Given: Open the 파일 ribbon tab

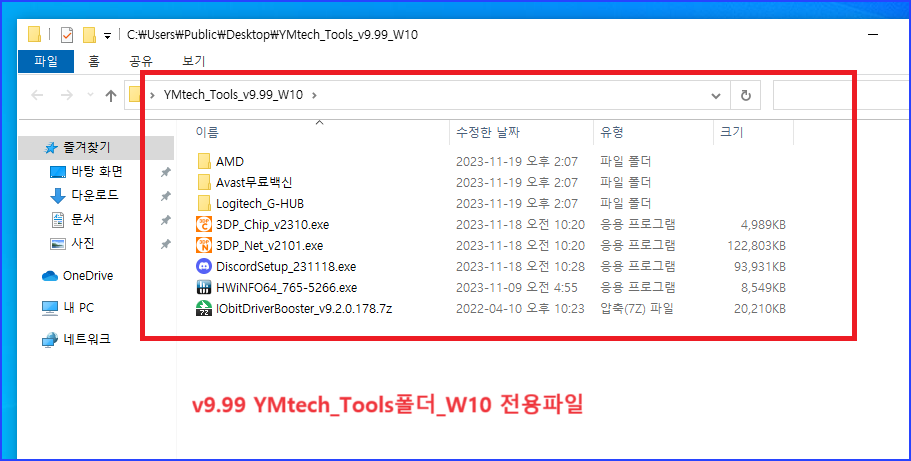Looking at the screenshot, I should [x=46, y=61].
